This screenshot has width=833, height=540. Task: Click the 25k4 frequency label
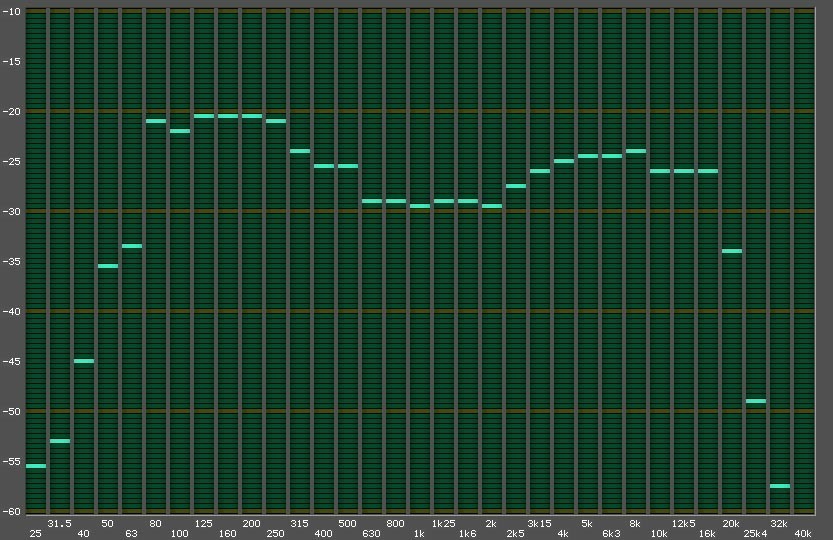(755, 534)
